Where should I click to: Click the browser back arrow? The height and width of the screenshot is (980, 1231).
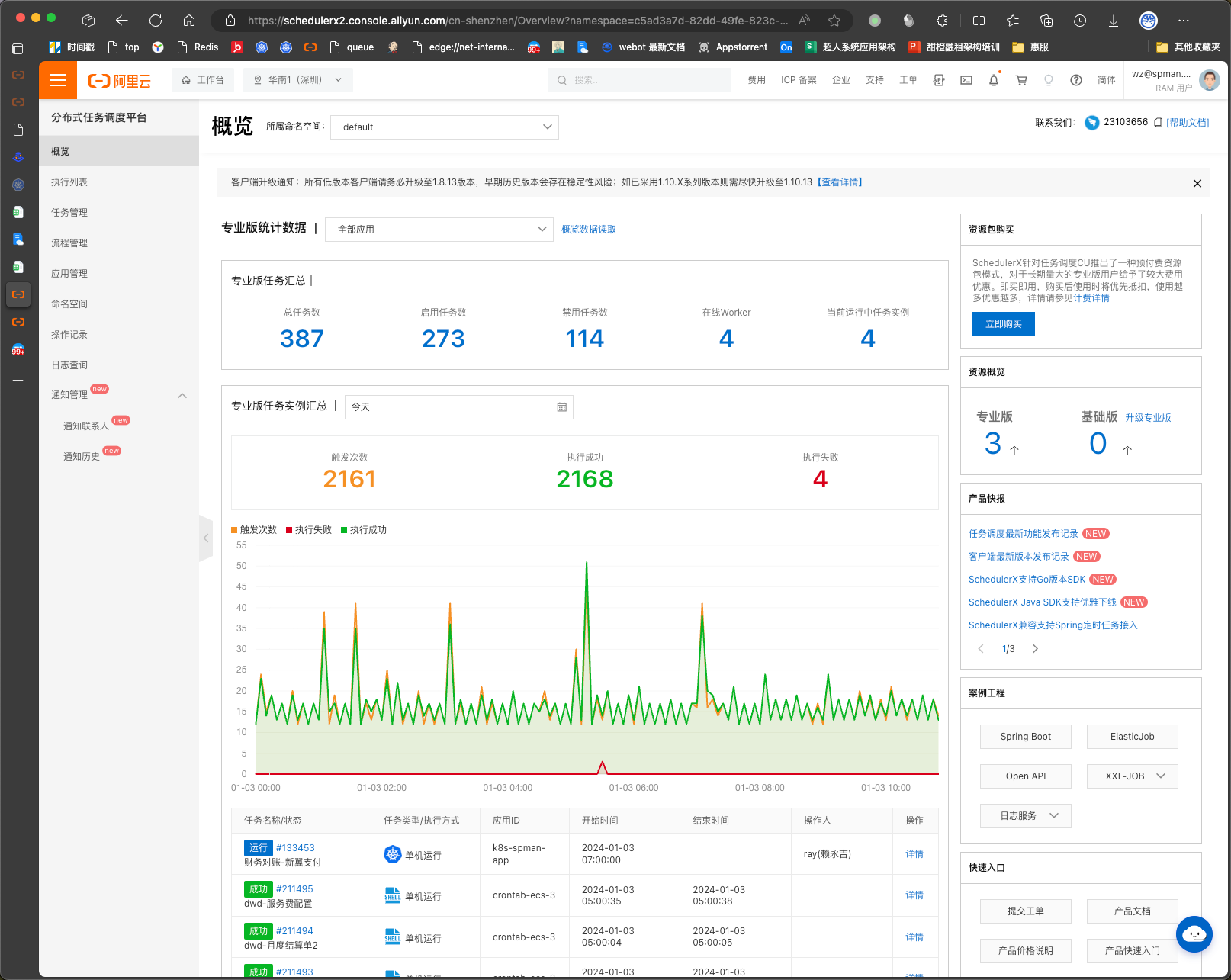point(122,21)
